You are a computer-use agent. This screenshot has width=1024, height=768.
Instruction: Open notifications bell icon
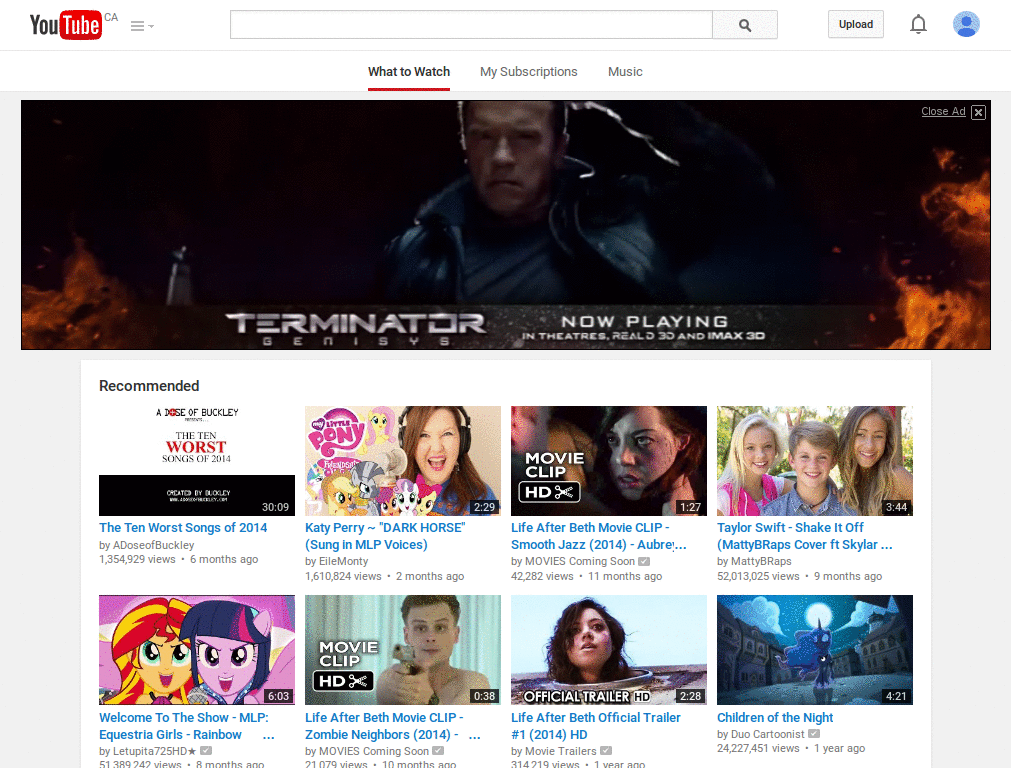[x=918, y=25]
